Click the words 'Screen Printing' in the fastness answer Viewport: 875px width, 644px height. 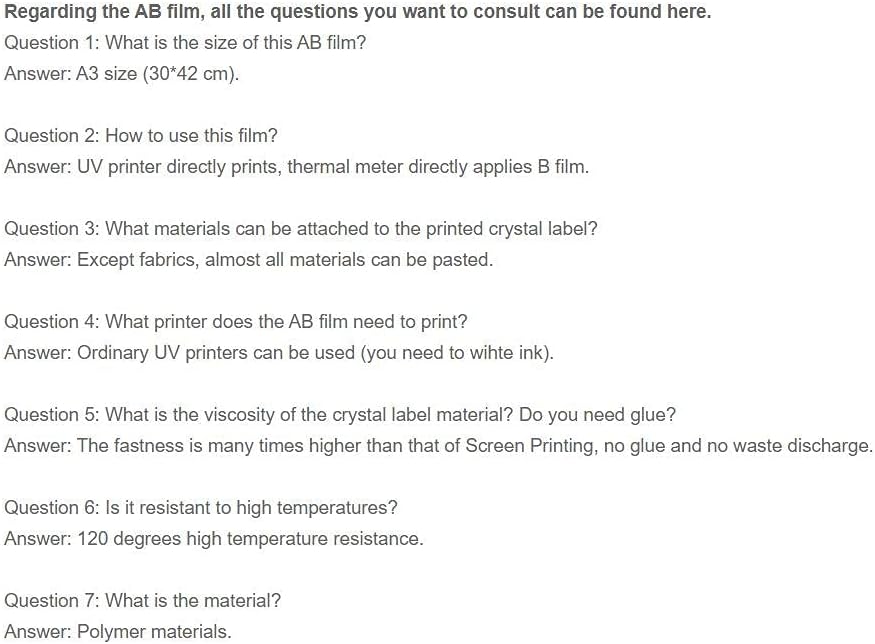tap(530, 446)
